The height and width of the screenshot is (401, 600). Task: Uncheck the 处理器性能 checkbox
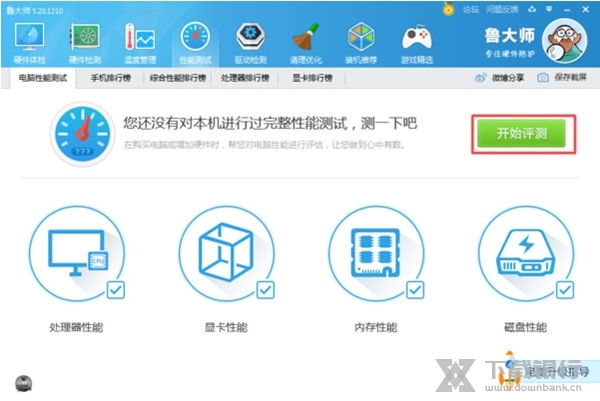point(116,290)
